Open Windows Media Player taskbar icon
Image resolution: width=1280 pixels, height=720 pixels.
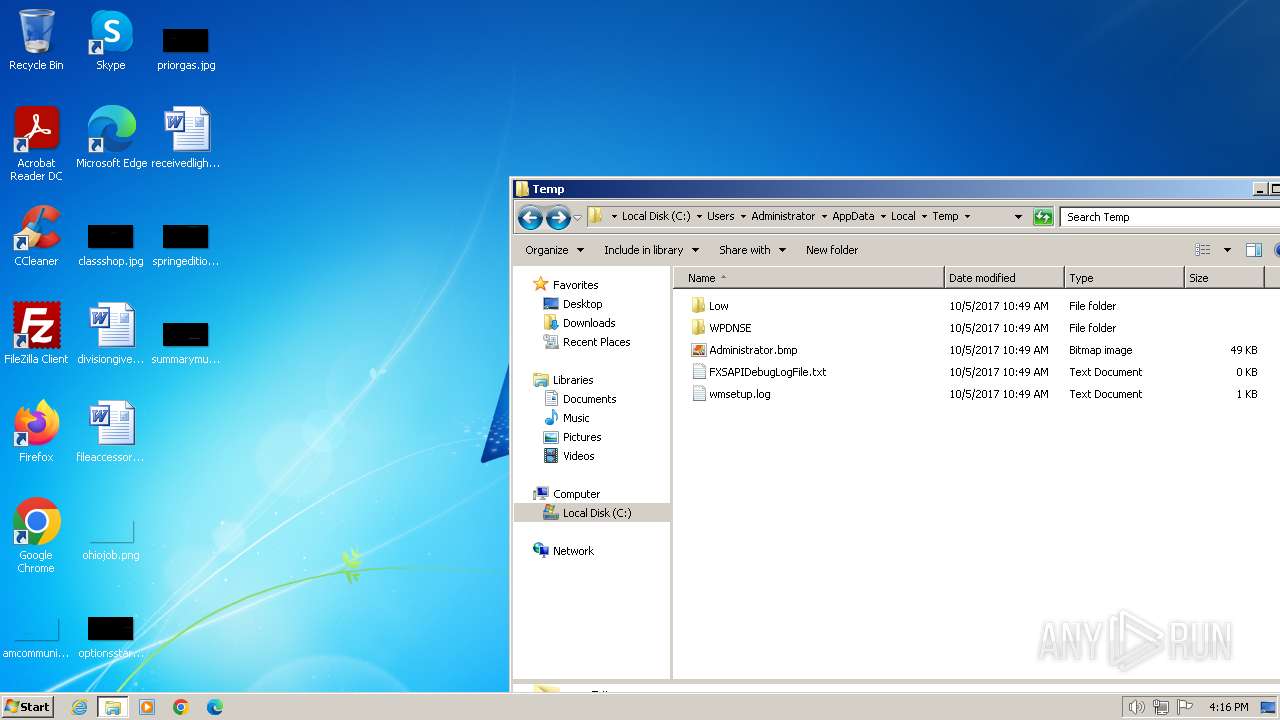147,707
